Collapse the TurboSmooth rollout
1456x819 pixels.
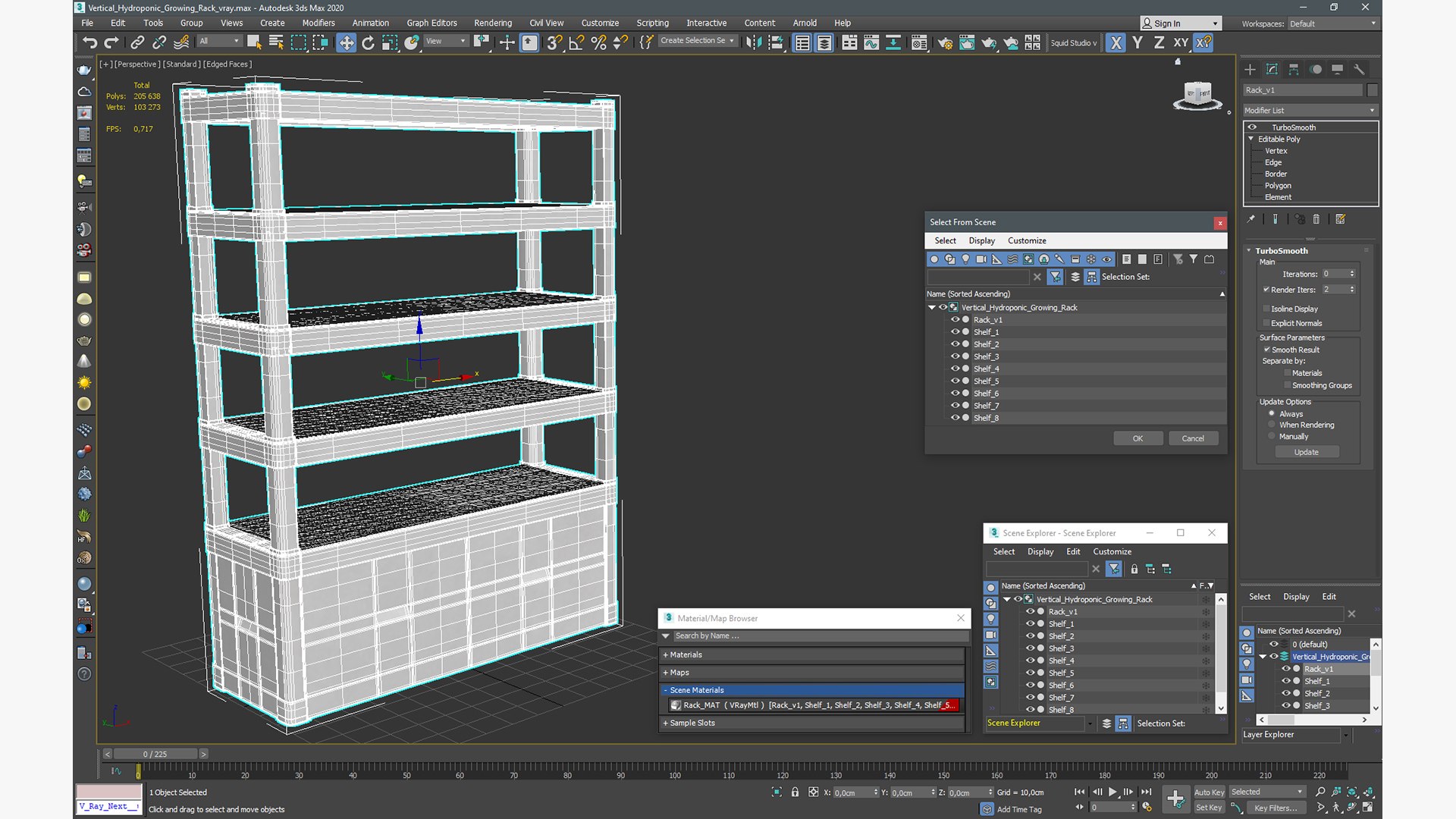click(1249, 251)
